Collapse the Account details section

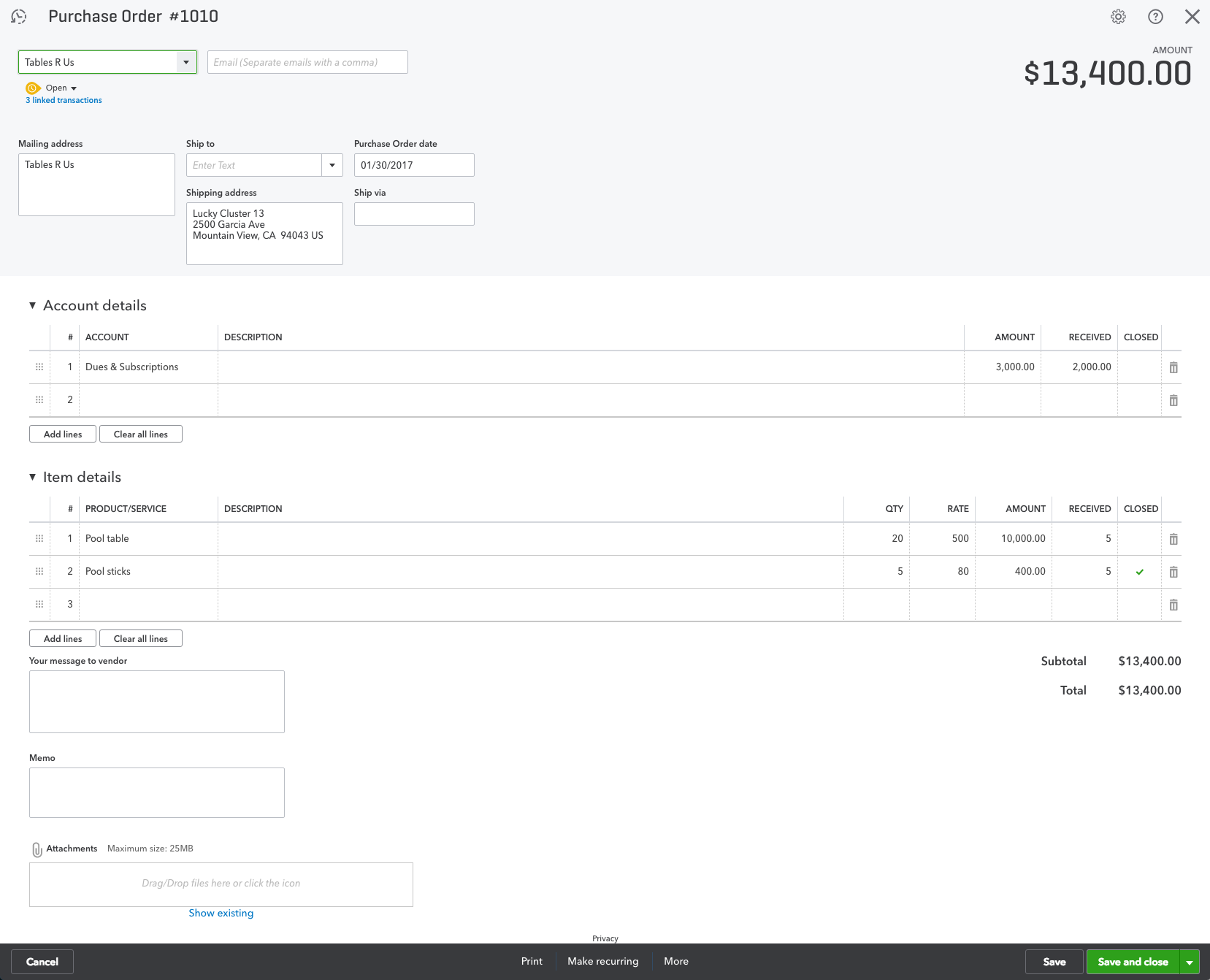33,305
